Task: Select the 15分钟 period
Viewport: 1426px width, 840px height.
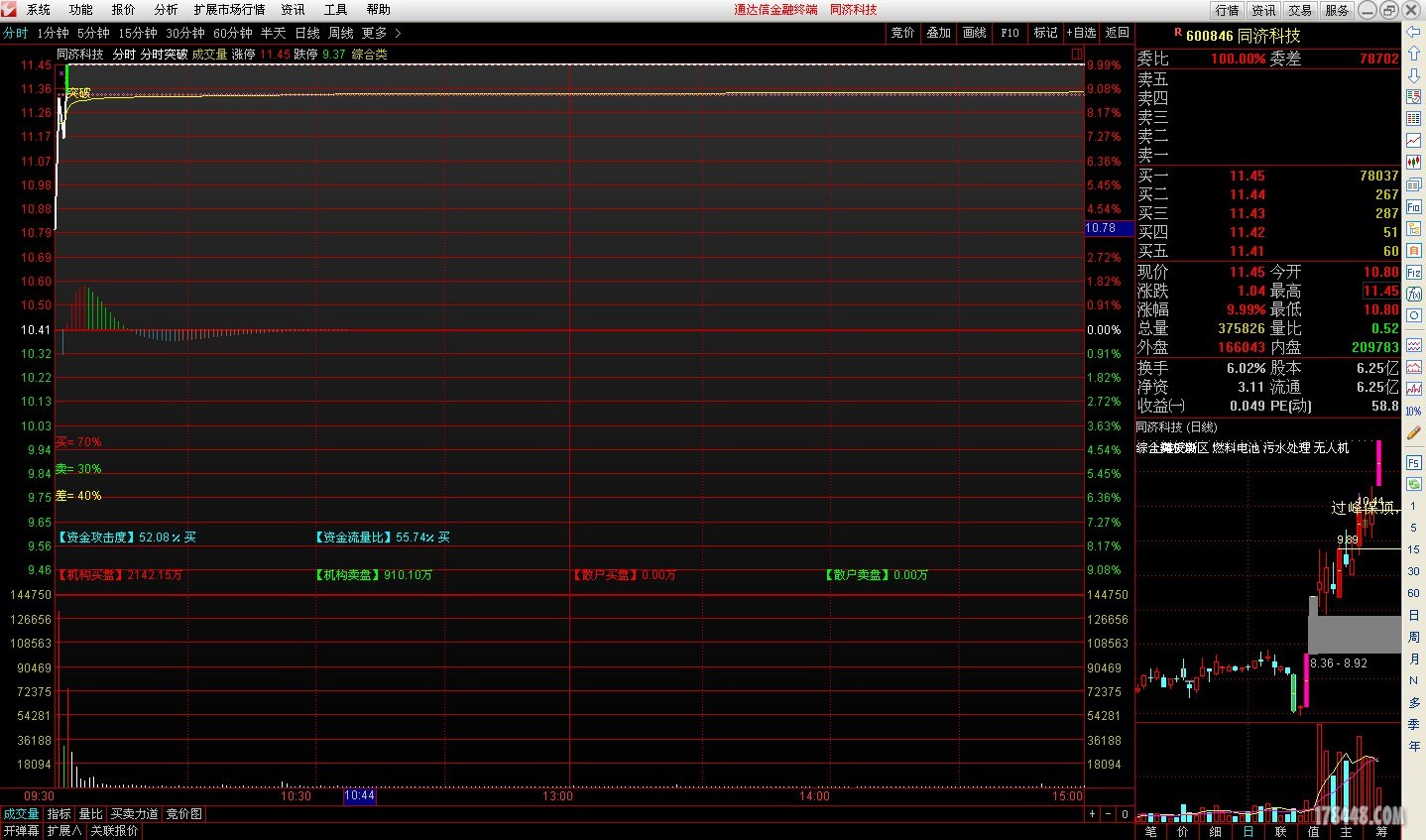Action: pos(138,33)
